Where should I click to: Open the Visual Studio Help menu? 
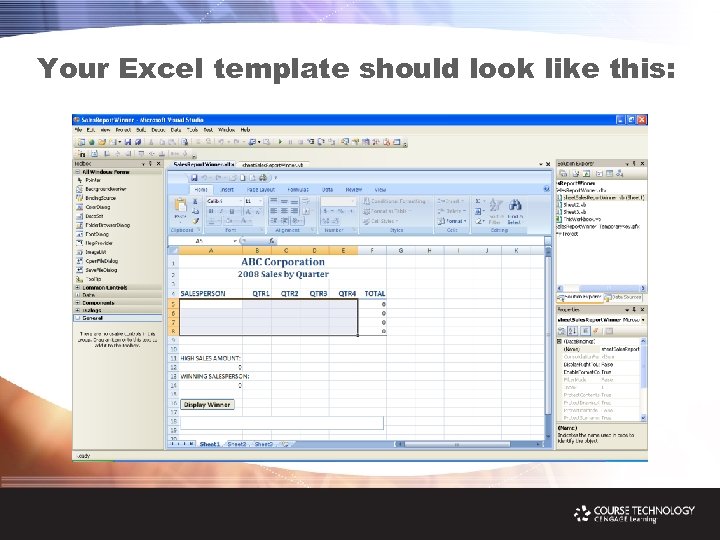click(245, 130)
